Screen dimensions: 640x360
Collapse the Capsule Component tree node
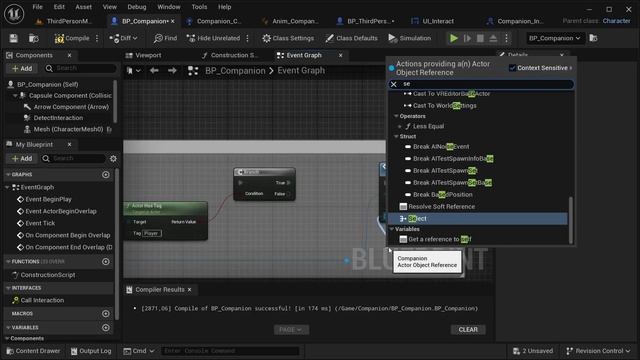[15, 96]
